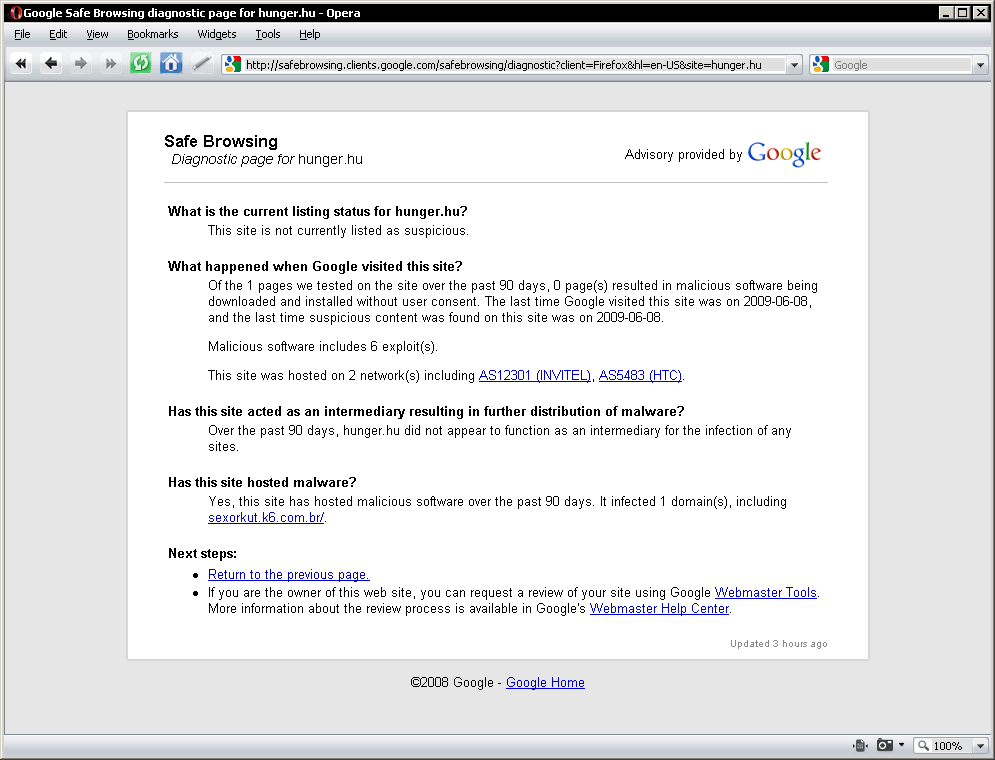
Task: Click the Wand icon in the toolbar
Action: click(201, 63)
